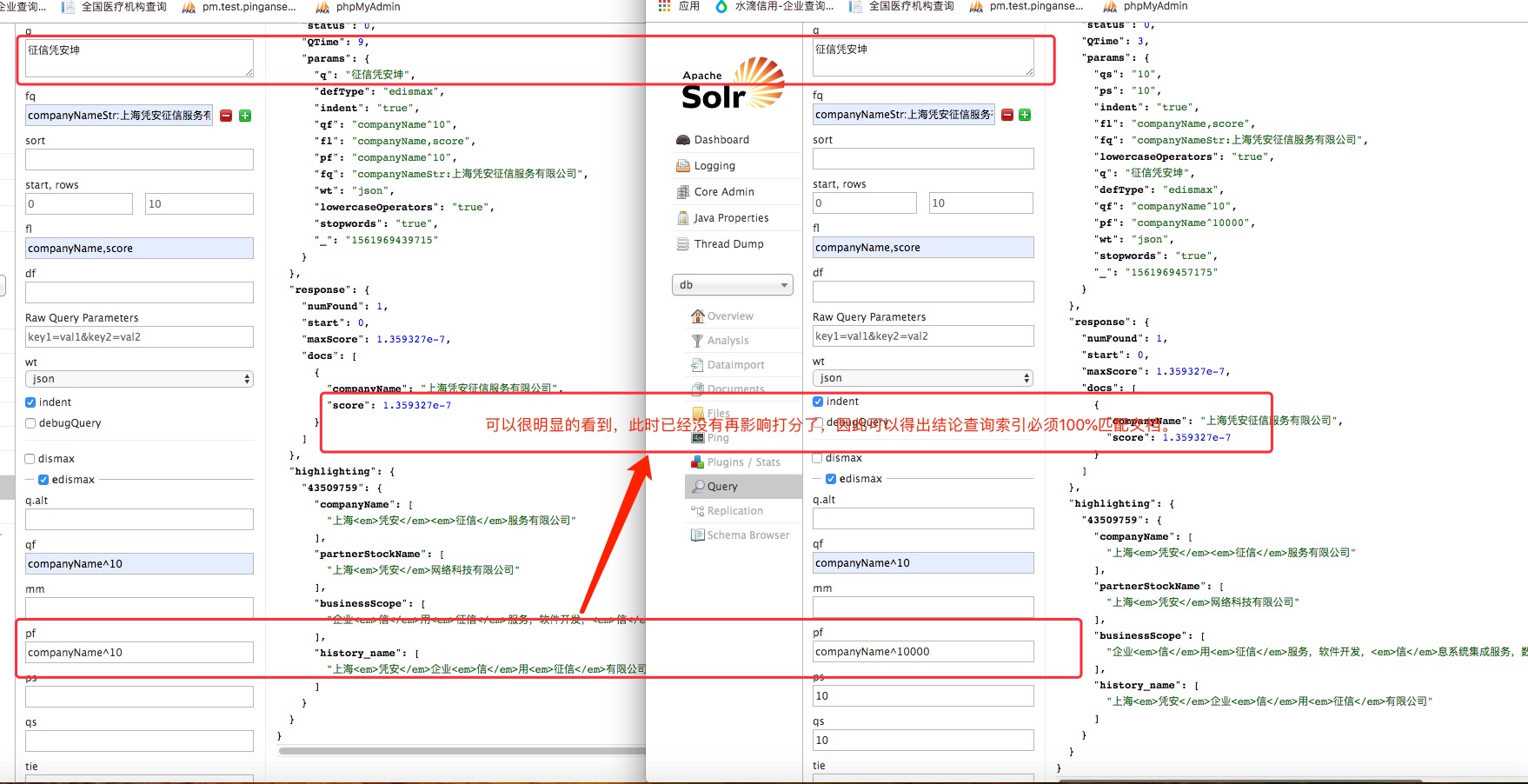Open the wt format dropdown in the right window
Image resolution: width=1528 pixels, height=784 pixels.
[x=923, y=378]
